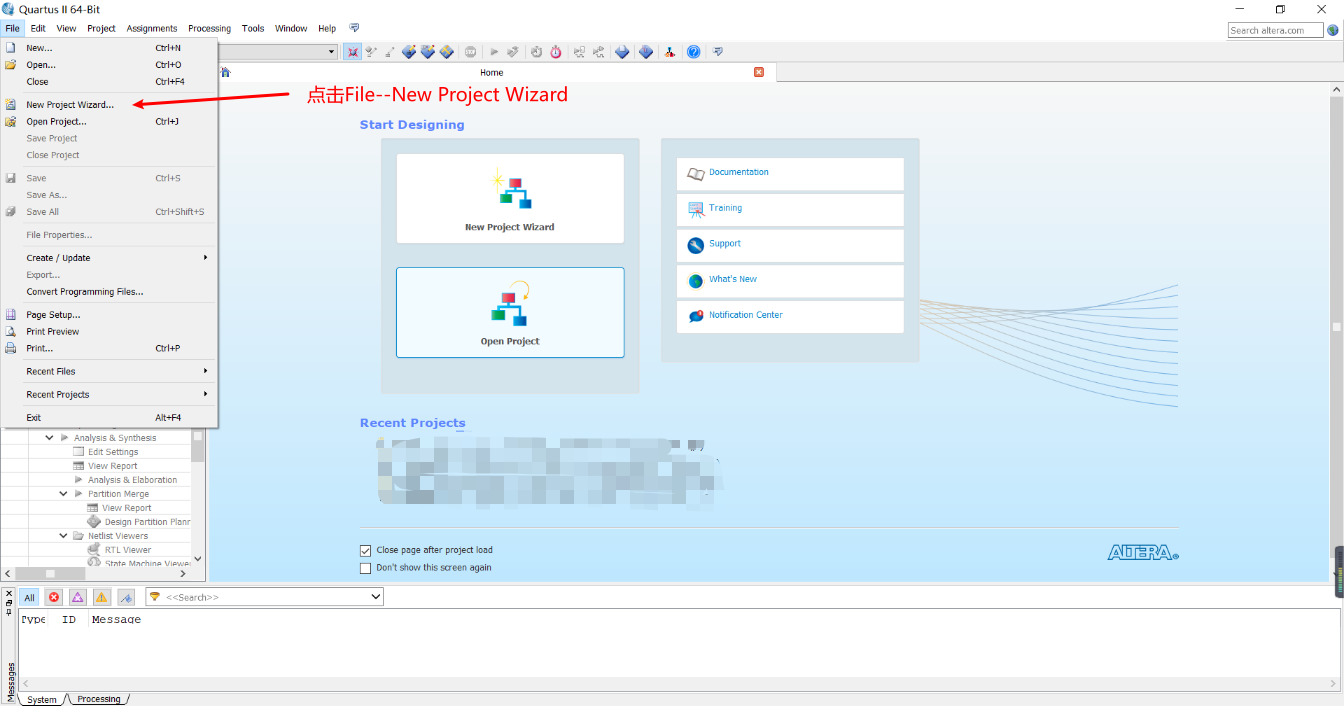Click the gray stopwatch toolbar icon
The height and width of the screenshot is (706, 1344).
(x=536, y=52)
